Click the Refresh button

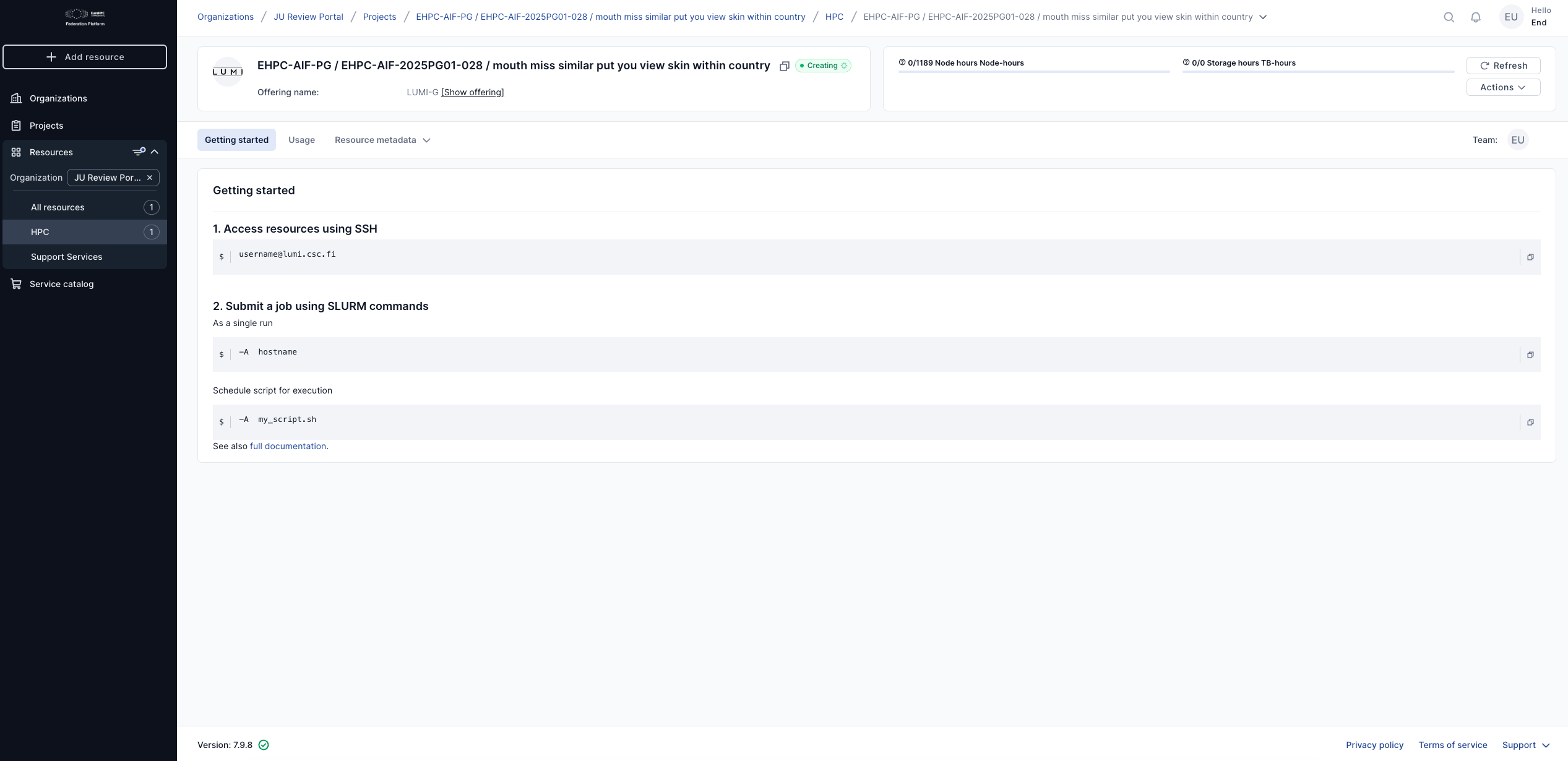pyautogui.click(x=1502, y=66)
